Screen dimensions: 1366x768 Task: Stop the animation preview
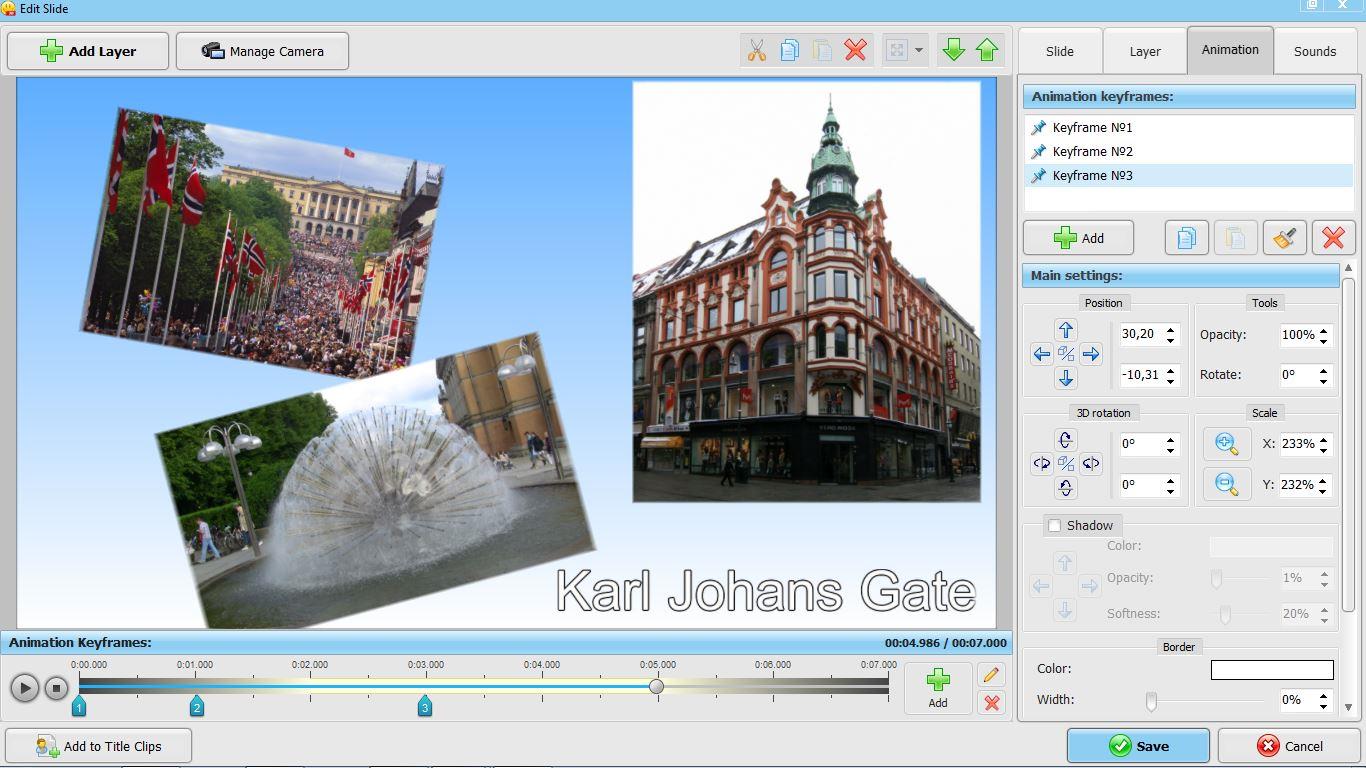click(56, 688)
